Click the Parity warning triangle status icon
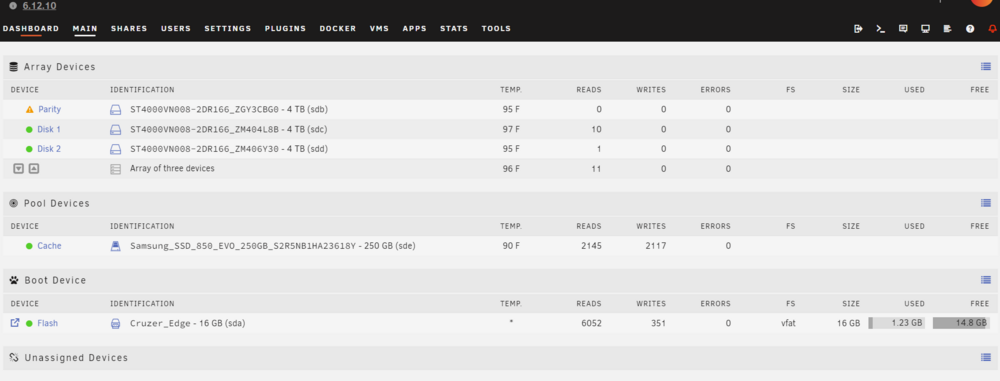 pos(29,110)
